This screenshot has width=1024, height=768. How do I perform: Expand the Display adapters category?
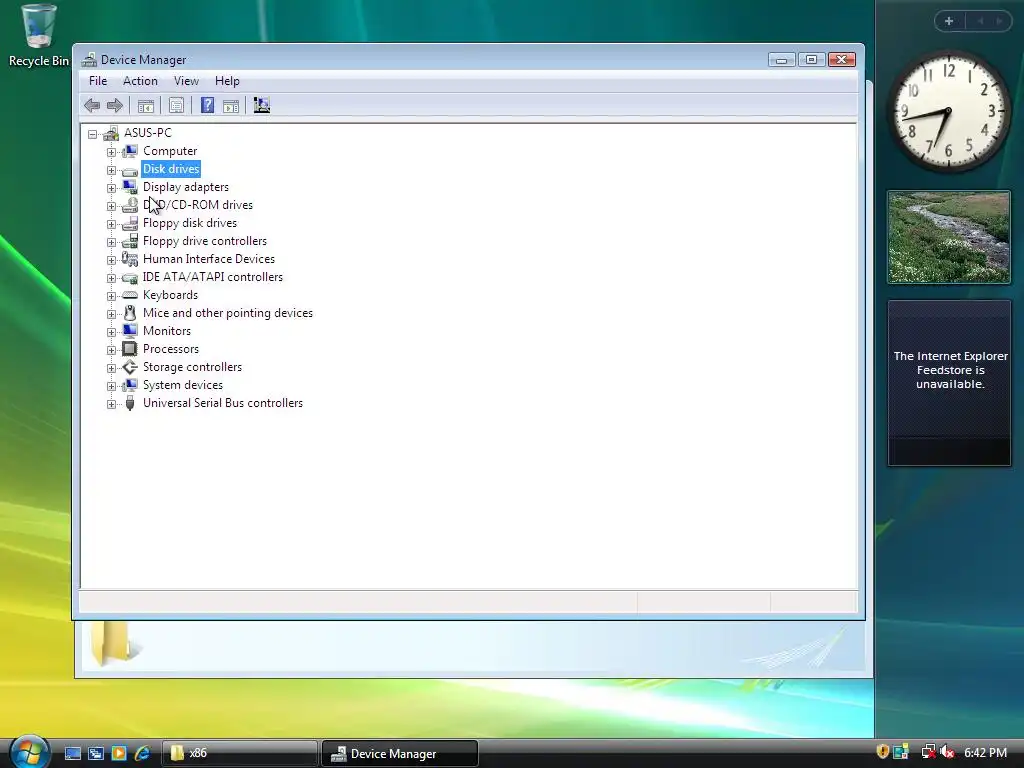pyautogui.click(x=112, y=188)
